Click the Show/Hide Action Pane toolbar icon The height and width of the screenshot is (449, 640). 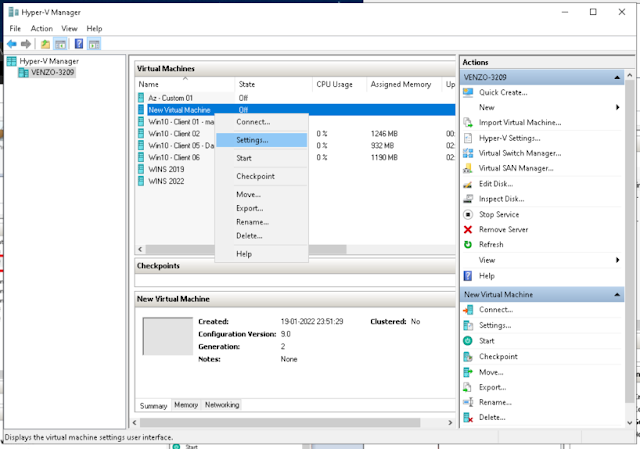(94, 44)
